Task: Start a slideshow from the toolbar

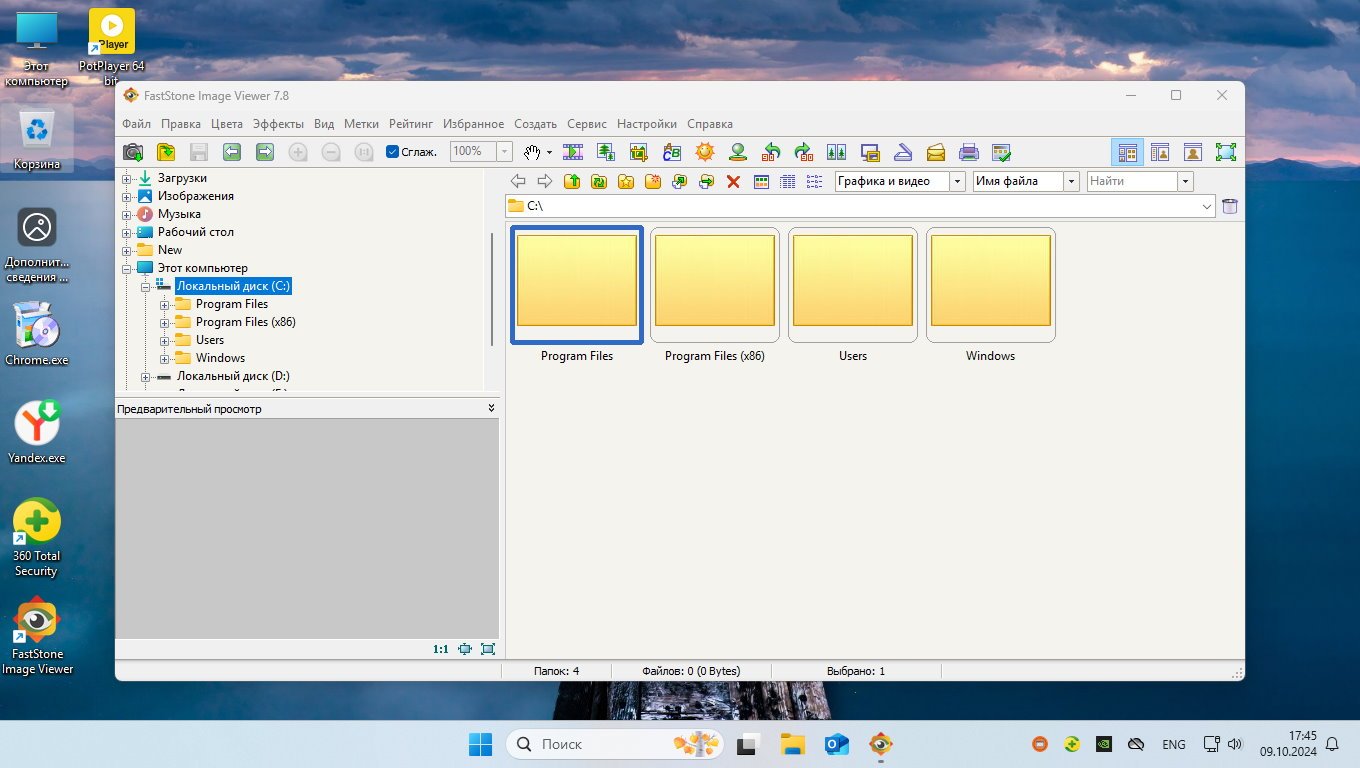Action: pyautogui.click(x=573, y=152)
